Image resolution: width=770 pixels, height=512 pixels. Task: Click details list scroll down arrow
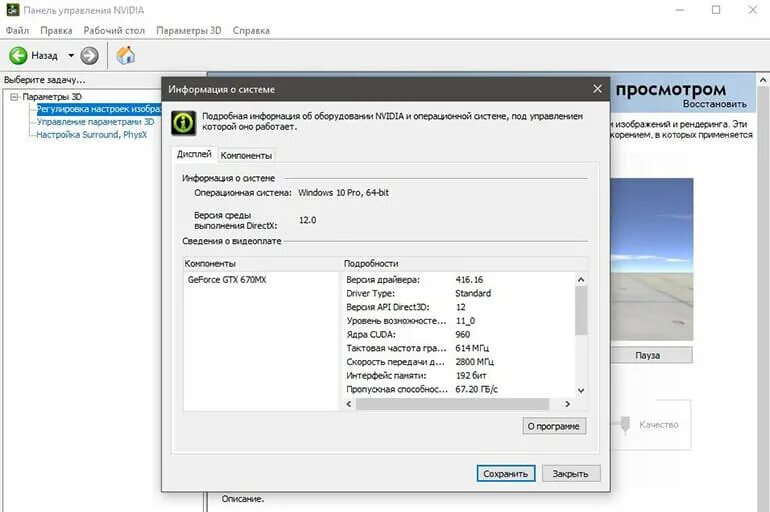click(581, 391)
